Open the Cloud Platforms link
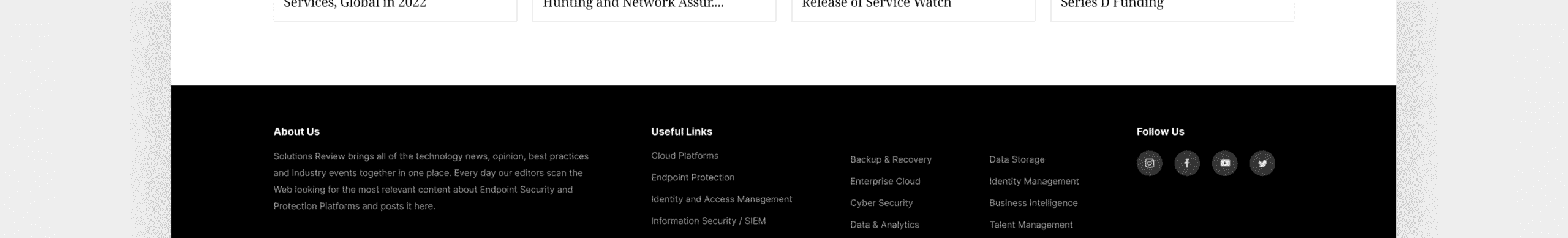Screen dimensions: 1568x238 [685, 156]
